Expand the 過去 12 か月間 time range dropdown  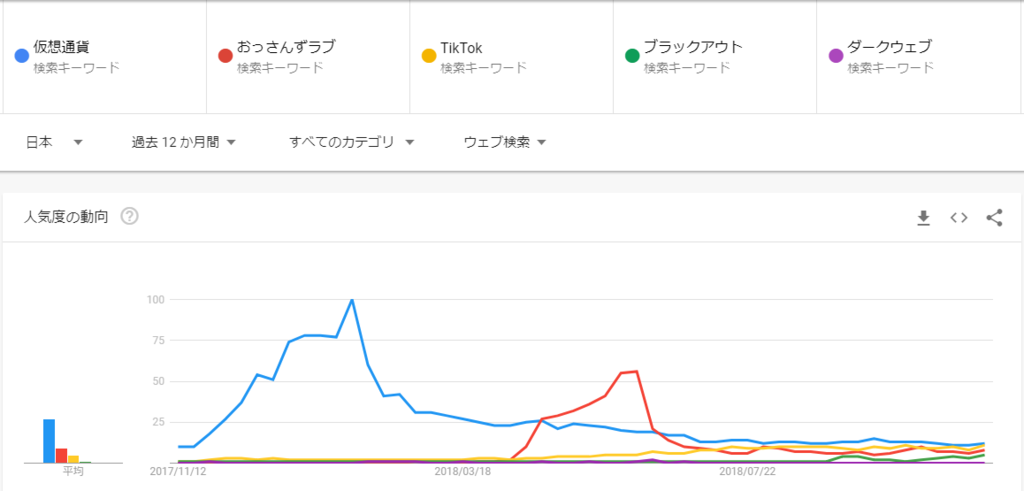point(183,142)
